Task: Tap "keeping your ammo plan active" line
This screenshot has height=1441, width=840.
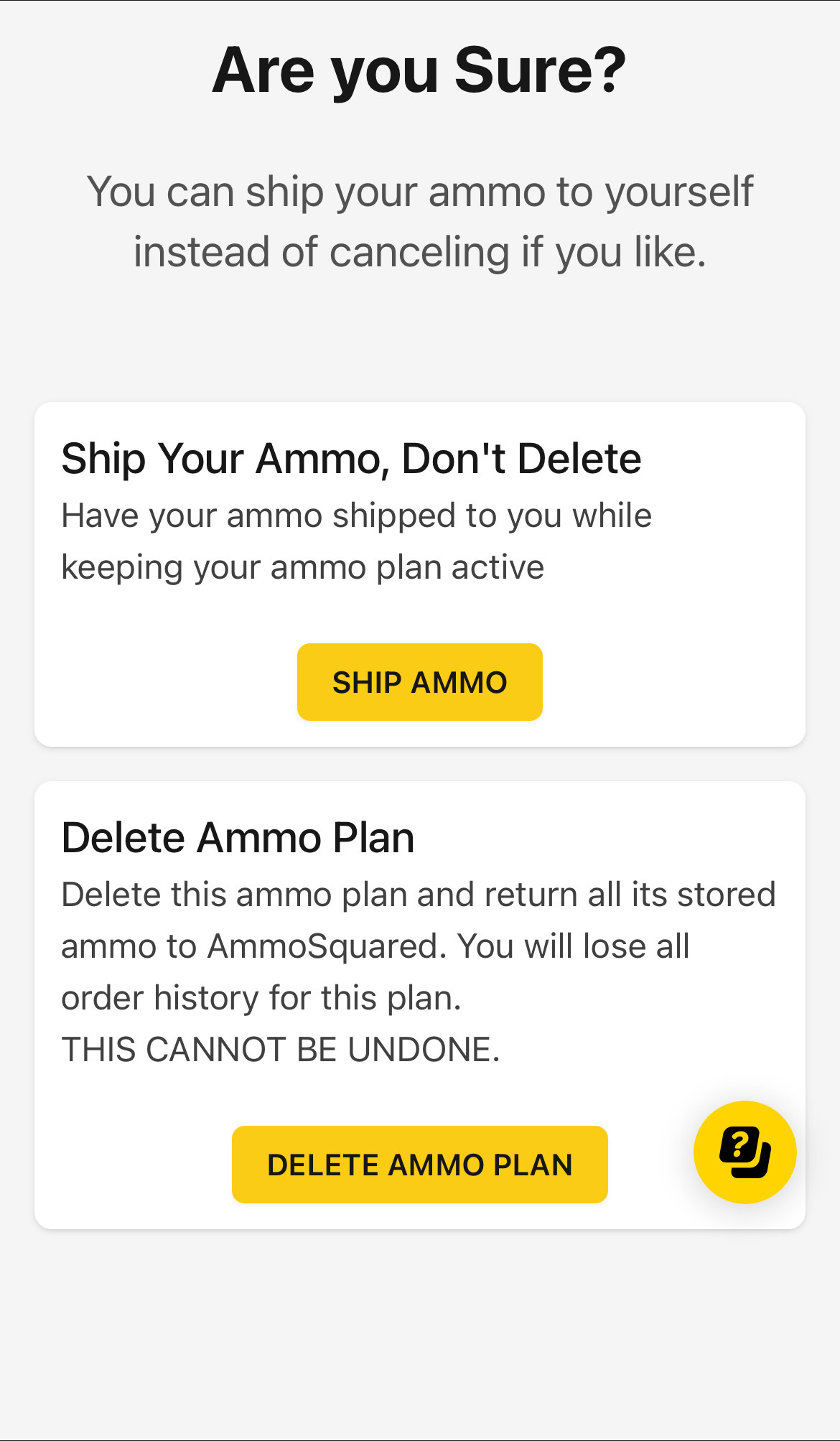Action: [x=303, y=567]
